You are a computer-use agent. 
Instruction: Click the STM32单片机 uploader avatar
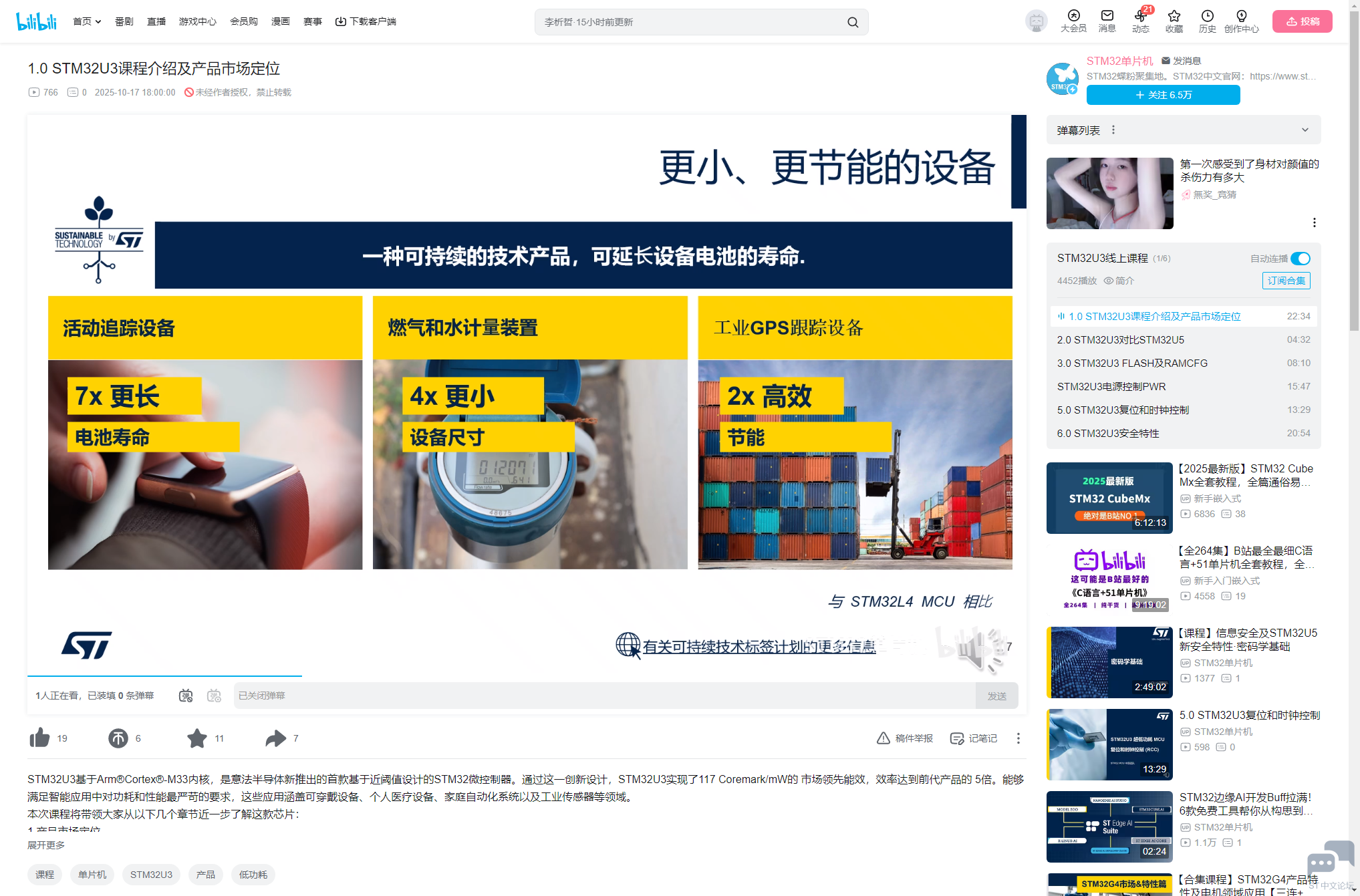click(x=1063, y=78)
